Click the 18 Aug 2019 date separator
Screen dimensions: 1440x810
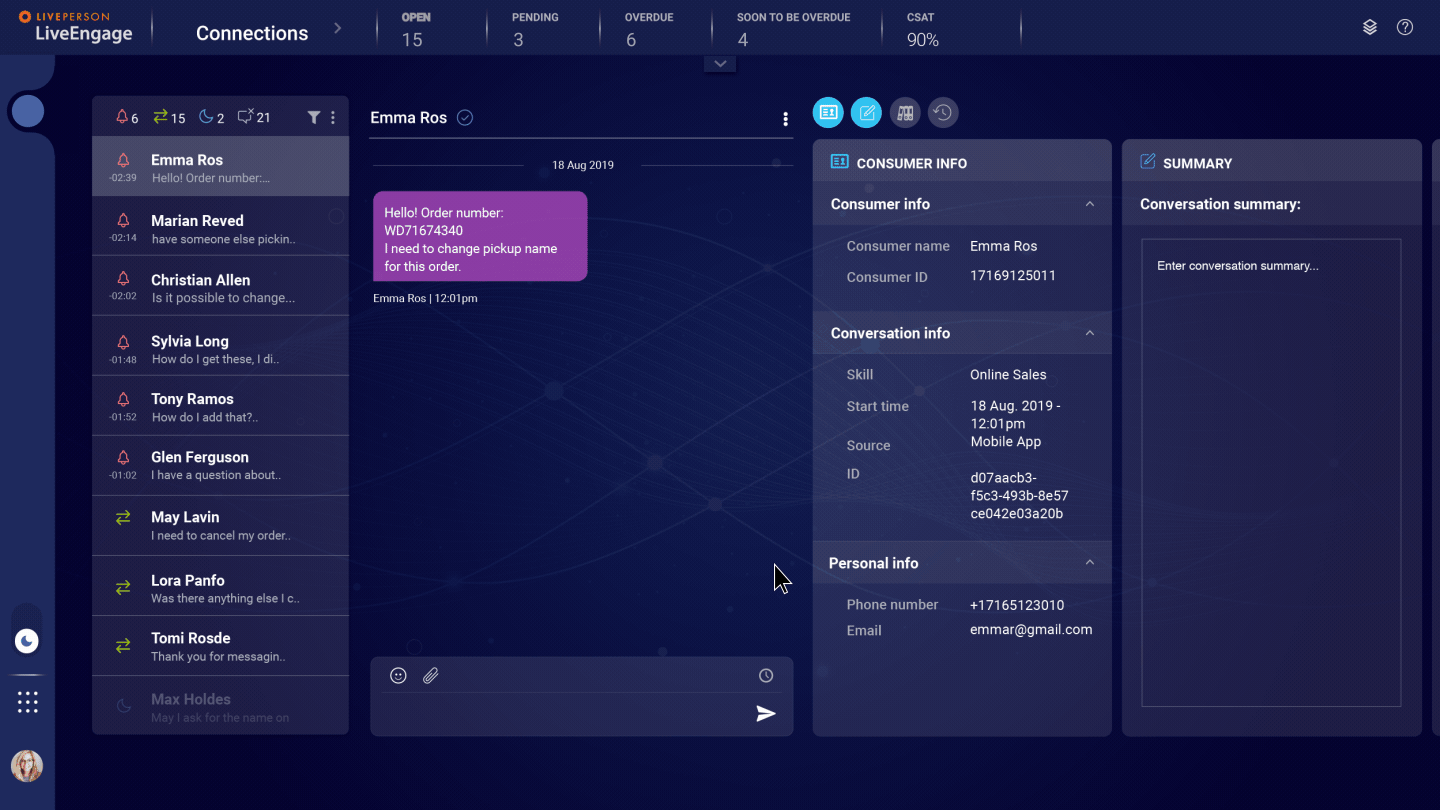[583, 165]
